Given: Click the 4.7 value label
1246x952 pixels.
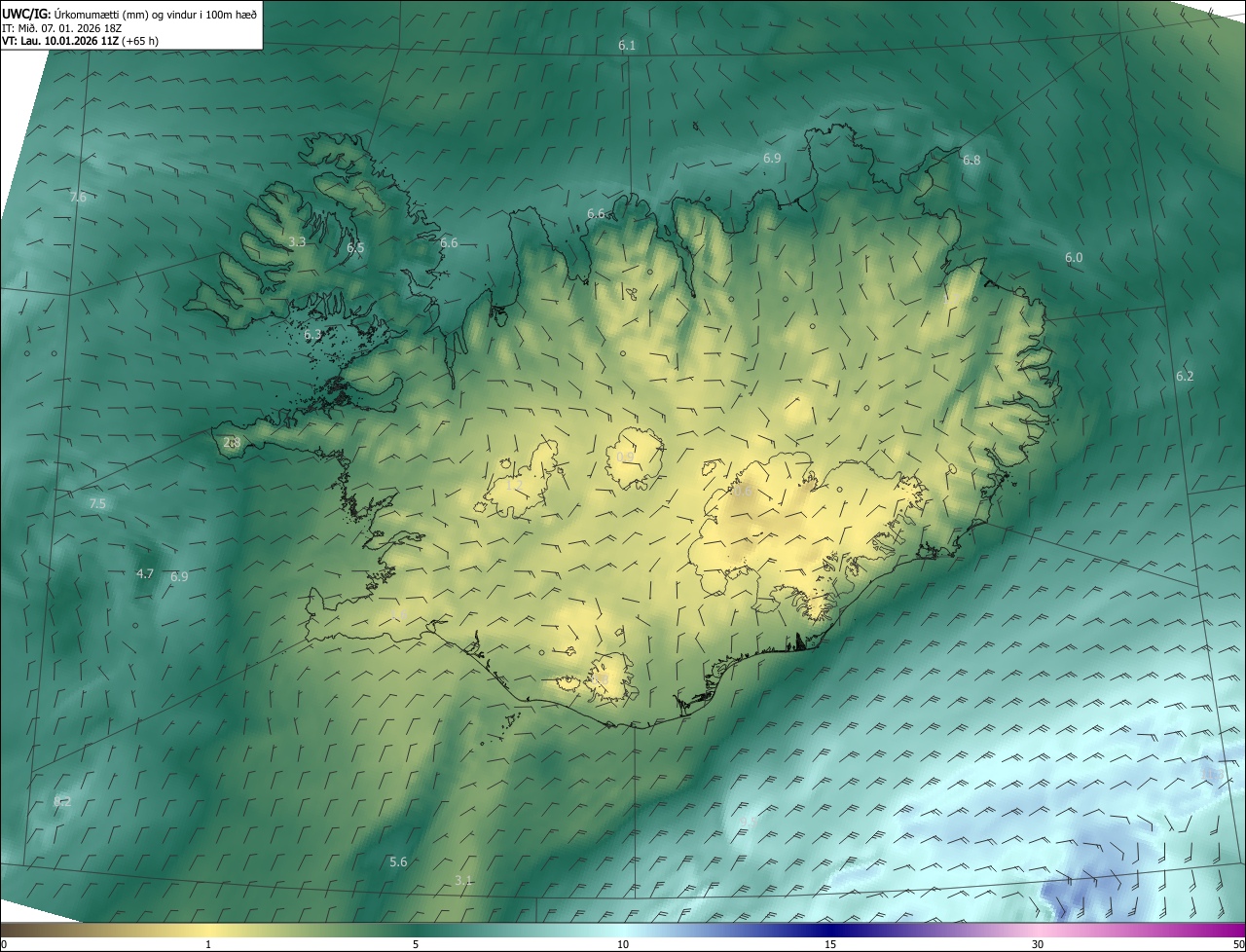Looking at the screenshot, I should pyautogui.click(x=145, y=573).
